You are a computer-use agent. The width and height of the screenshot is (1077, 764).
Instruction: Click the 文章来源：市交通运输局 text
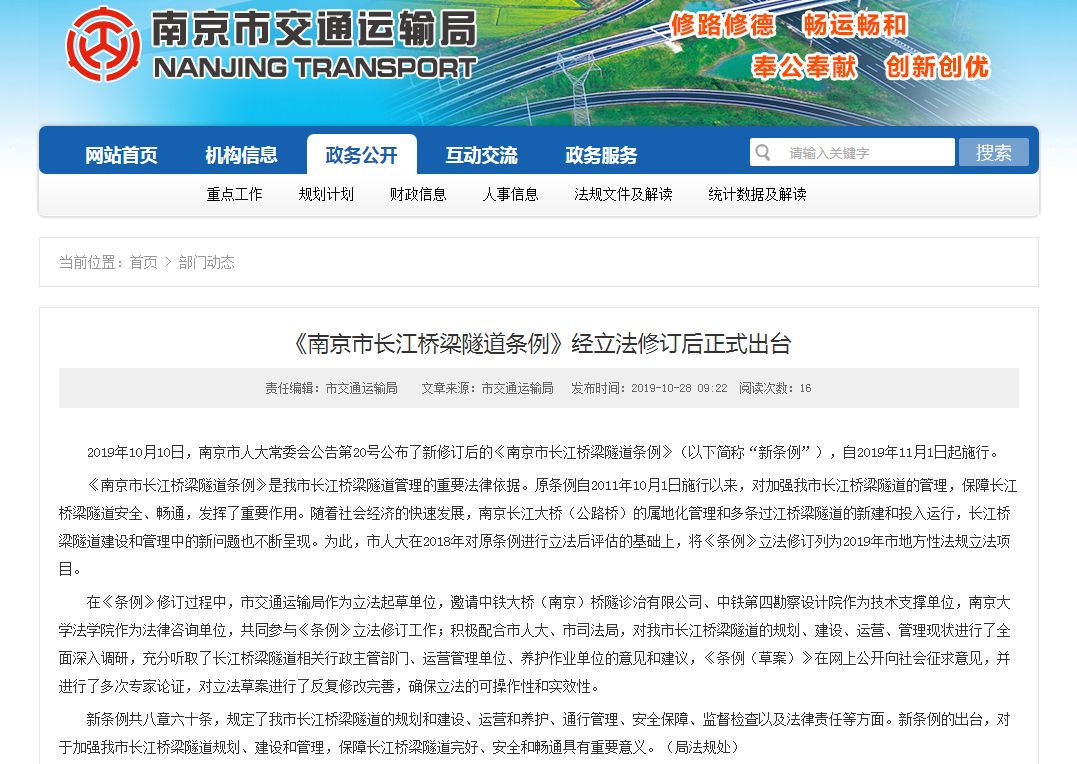click(487, 388)
